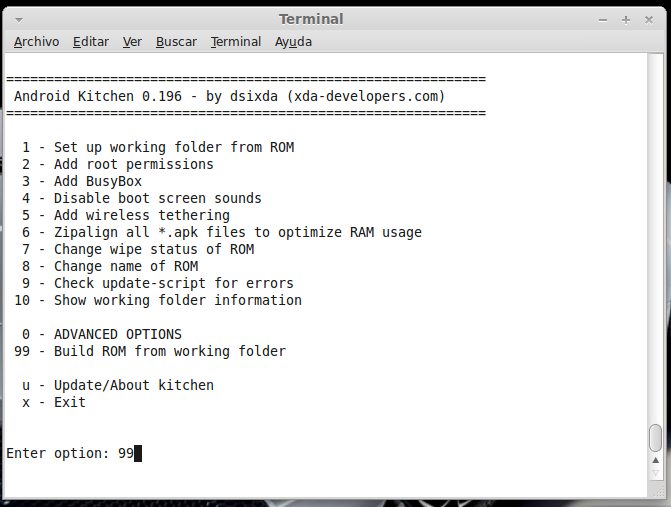Open the Ayuda menu

[x=293, y=42]
